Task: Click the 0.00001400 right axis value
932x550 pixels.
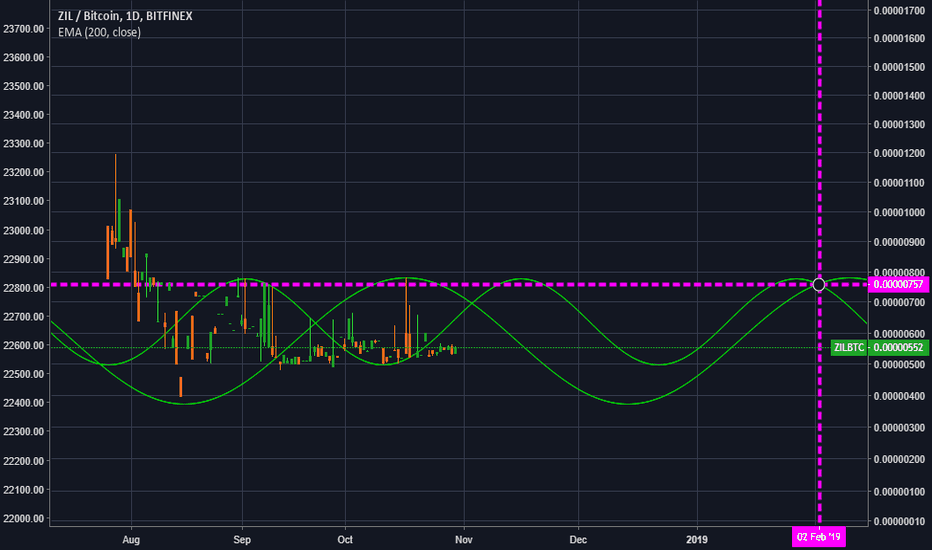Action: point(899,95)
